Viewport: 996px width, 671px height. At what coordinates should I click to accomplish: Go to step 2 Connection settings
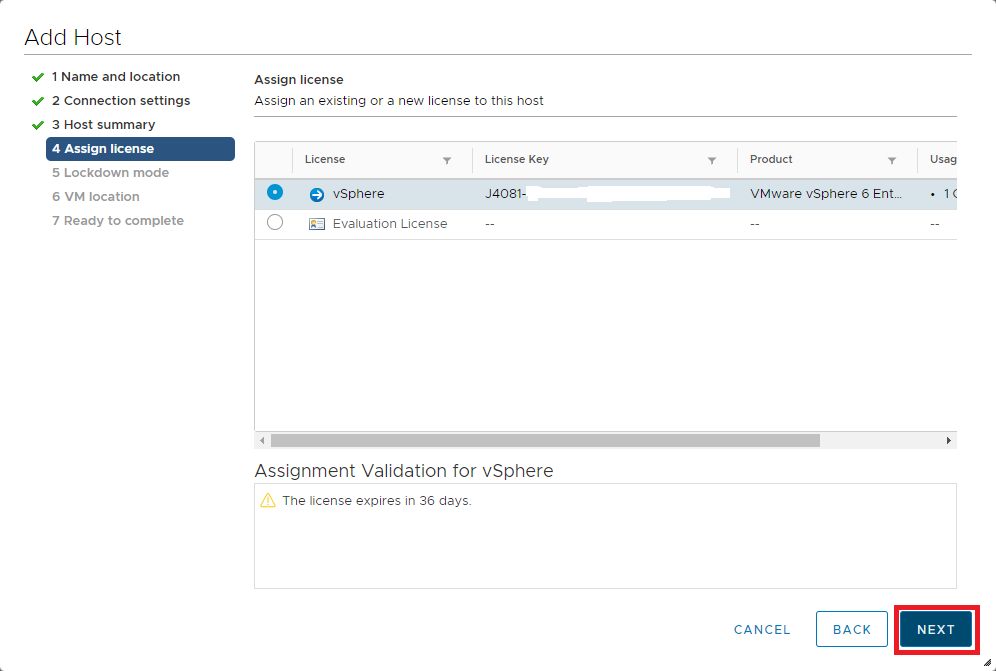120,101
